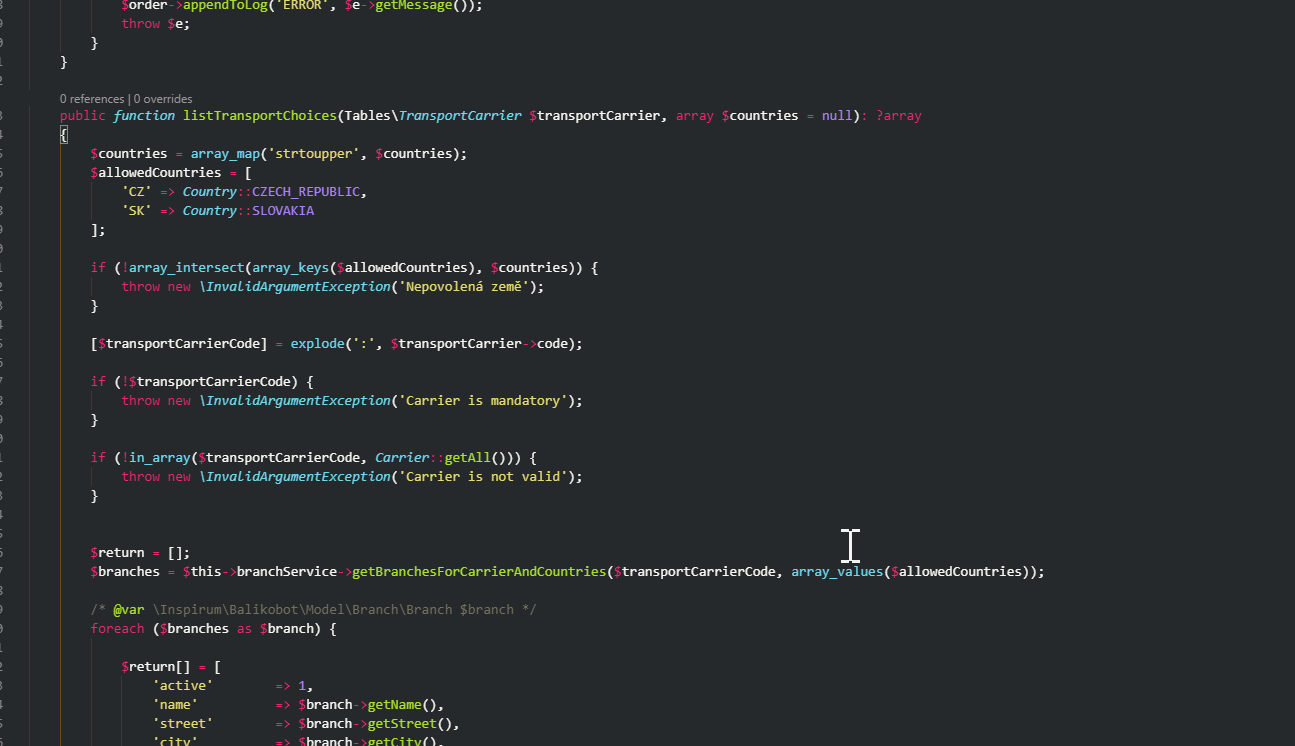1295x746 pixels.
Task: Click the 'strtoupper' string literal
Action: 313,154
